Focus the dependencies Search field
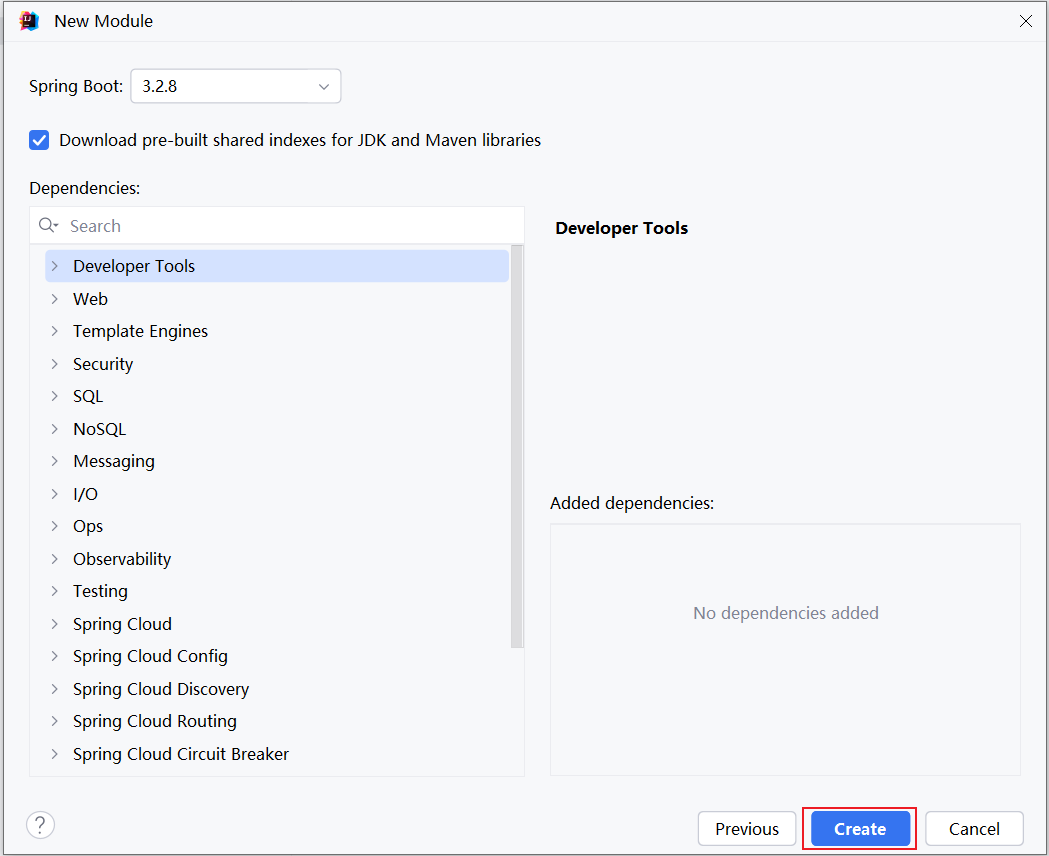 click(x=290, y=226)
